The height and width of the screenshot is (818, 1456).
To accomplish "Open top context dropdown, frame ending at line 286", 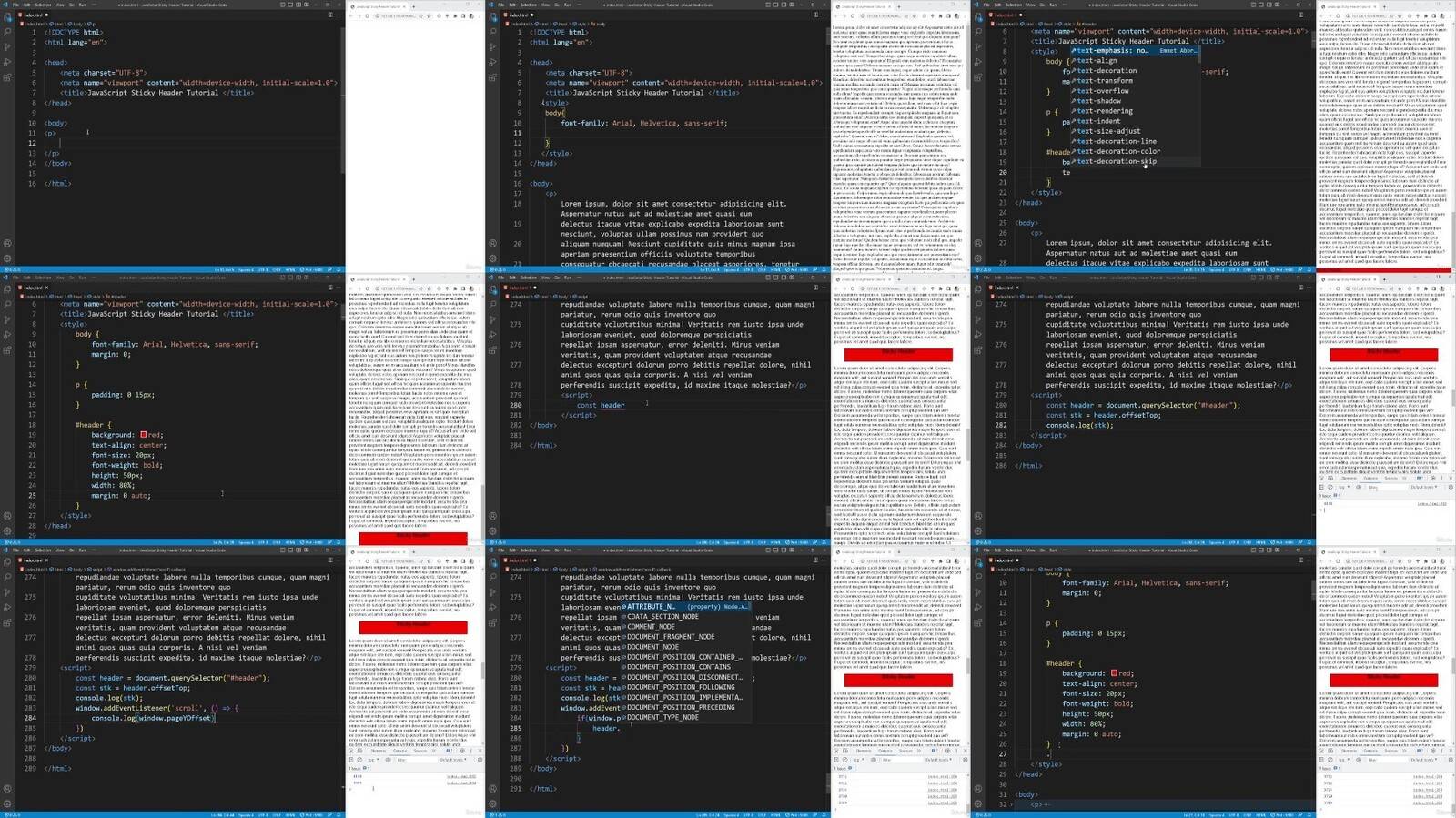I will tap(1343, 488).
